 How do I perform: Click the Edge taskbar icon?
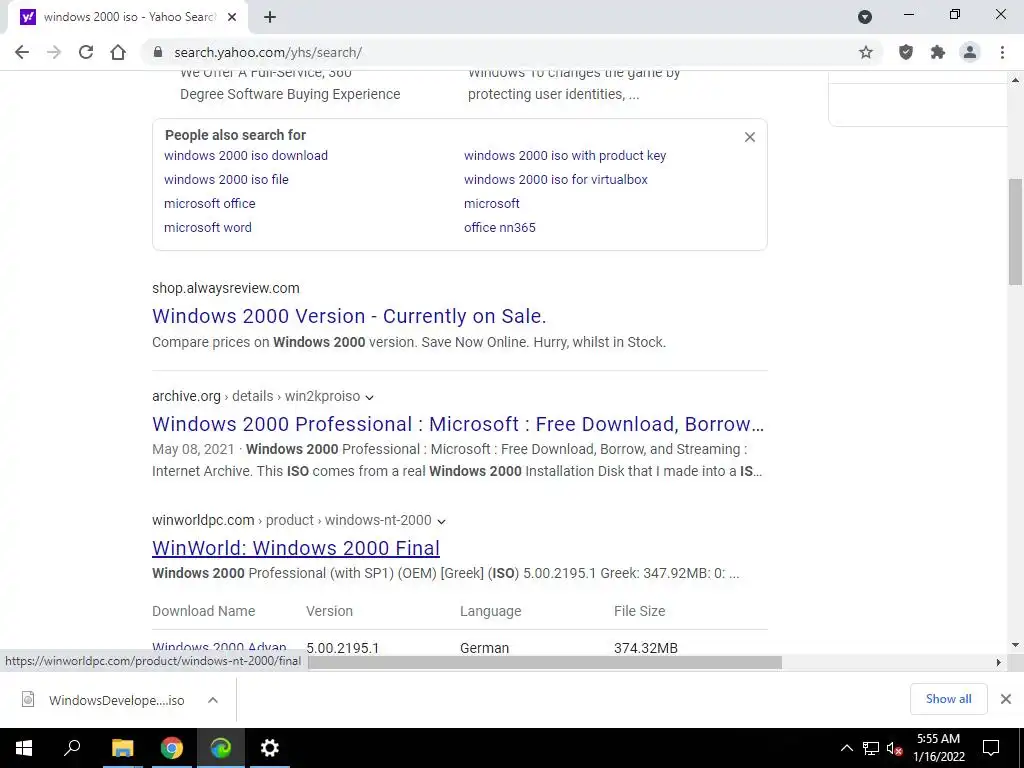tap(221, 748)
